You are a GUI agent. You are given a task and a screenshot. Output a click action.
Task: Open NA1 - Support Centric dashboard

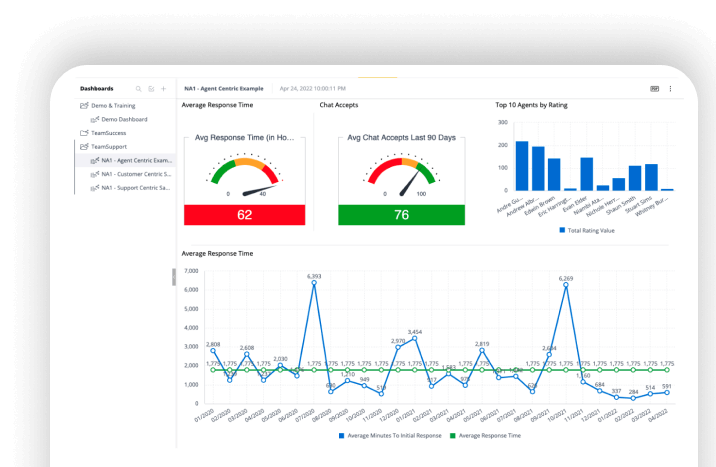click(x=136, y=187)
